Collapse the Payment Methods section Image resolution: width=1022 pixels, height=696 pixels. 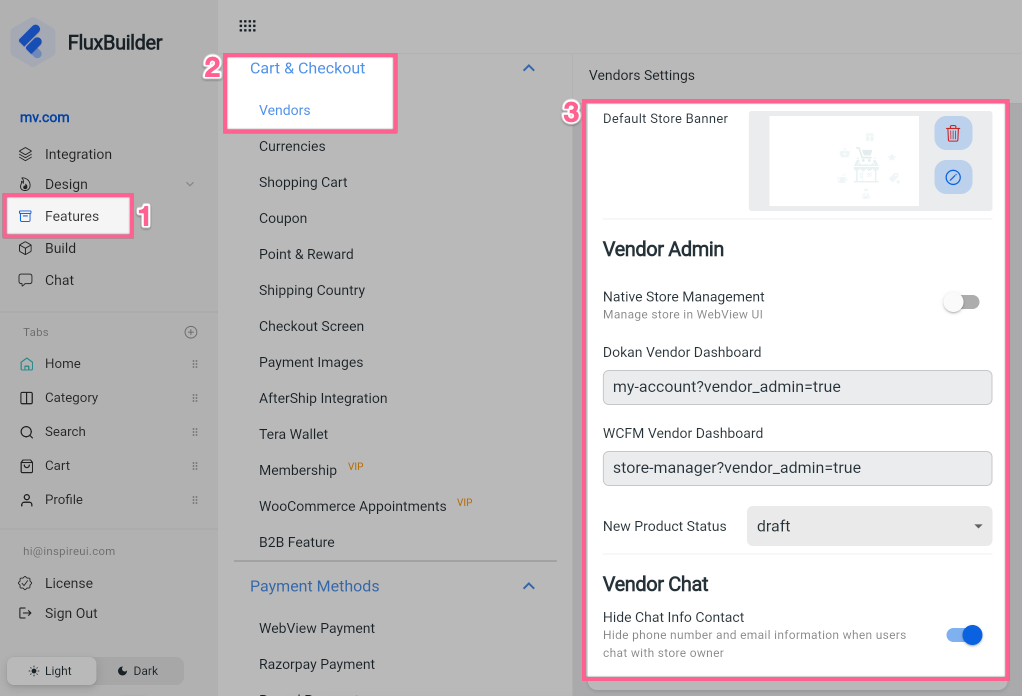(x=529, y=586)
